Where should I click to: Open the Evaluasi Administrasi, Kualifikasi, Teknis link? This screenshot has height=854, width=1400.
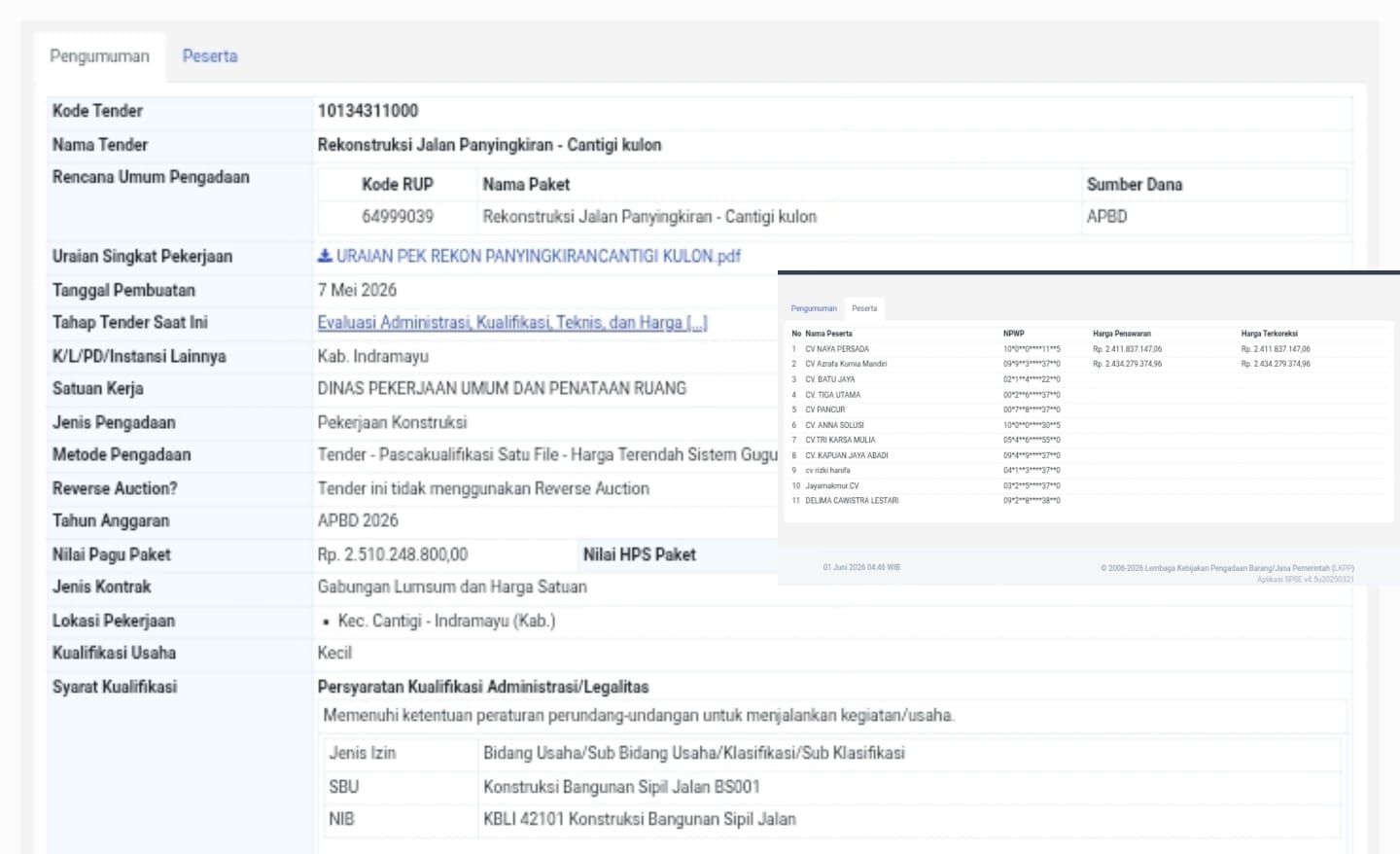coord(512,323)
